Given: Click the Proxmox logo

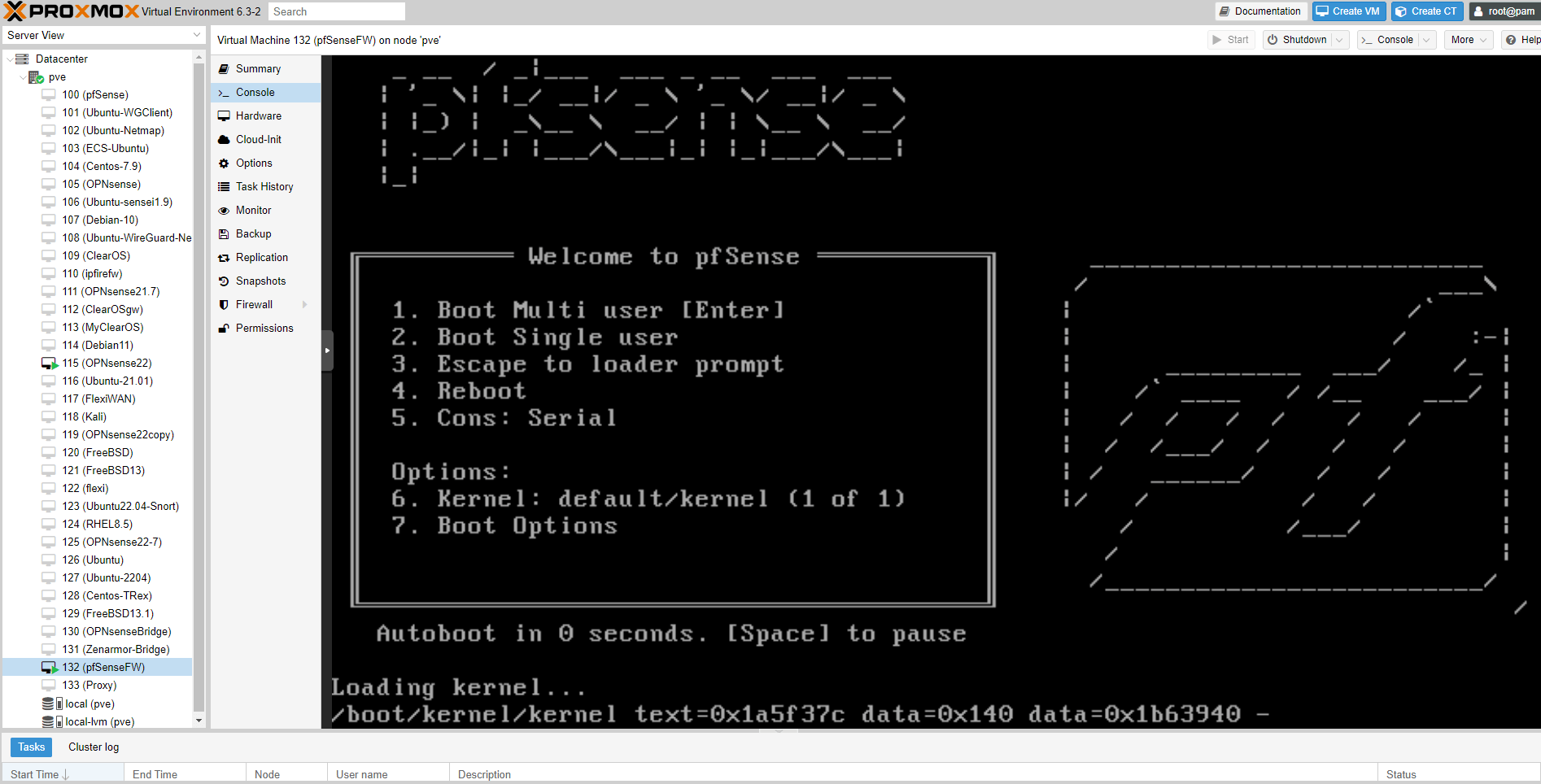Looking at the screenshot, I should (x=72, y=11).
